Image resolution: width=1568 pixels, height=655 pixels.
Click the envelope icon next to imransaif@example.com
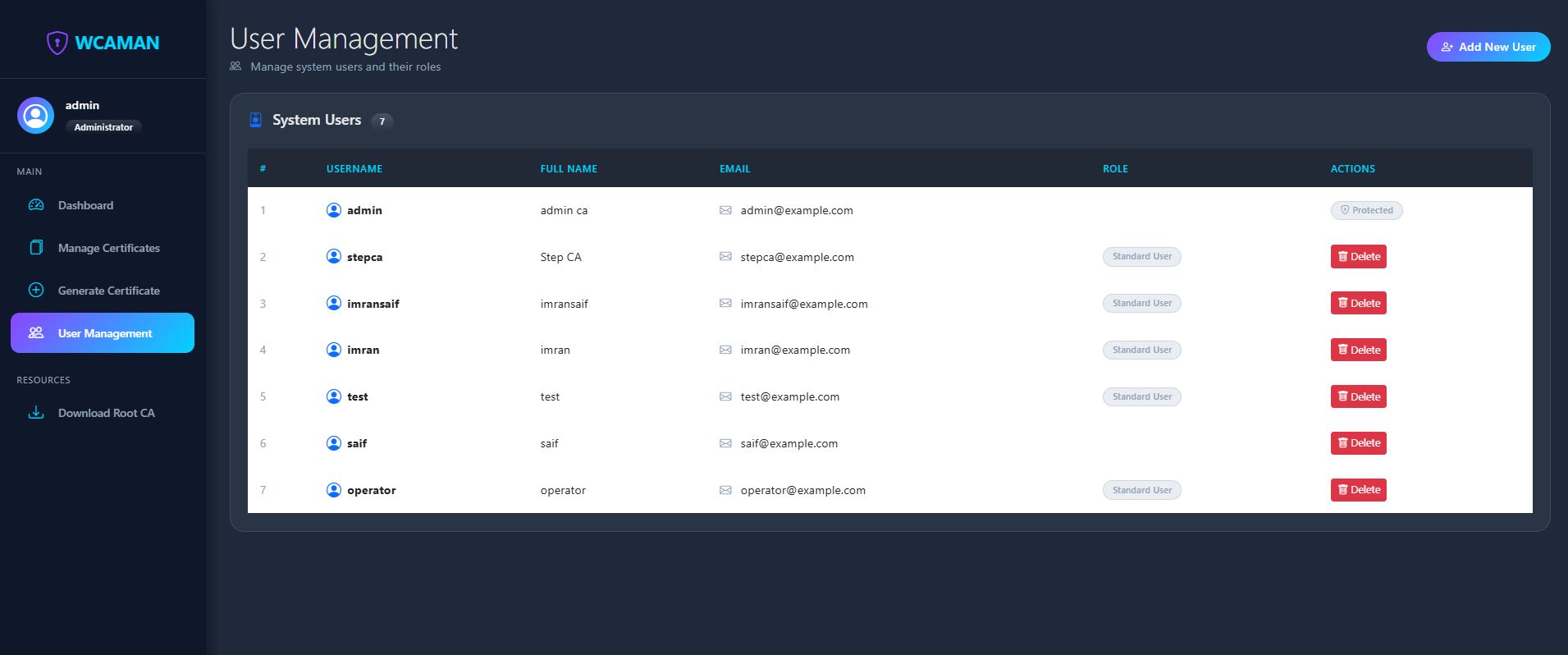pos(725,304)
